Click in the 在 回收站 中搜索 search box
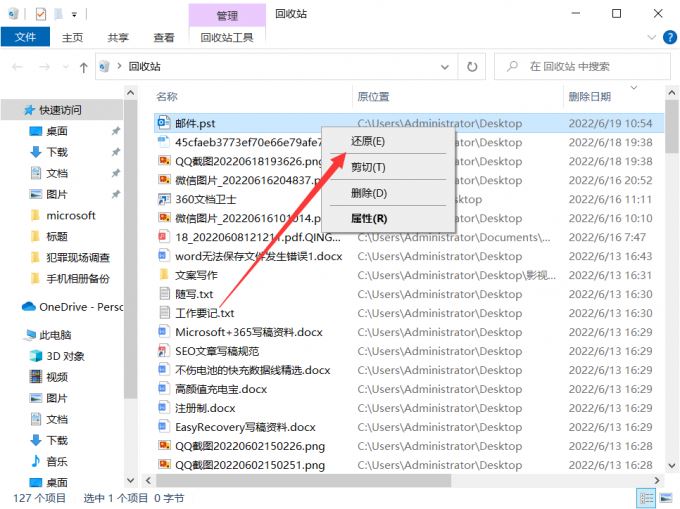 coord(582,67)
